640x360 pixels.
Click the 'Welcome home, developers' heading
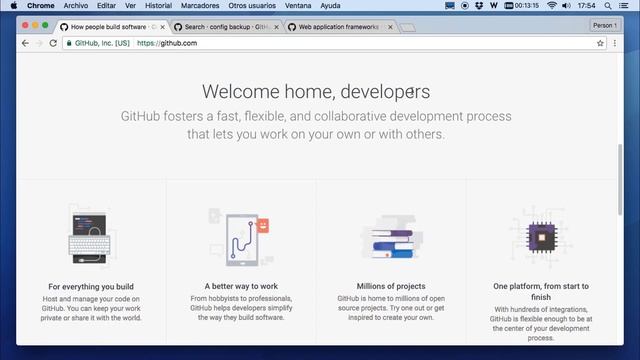[x=316, y=91]
